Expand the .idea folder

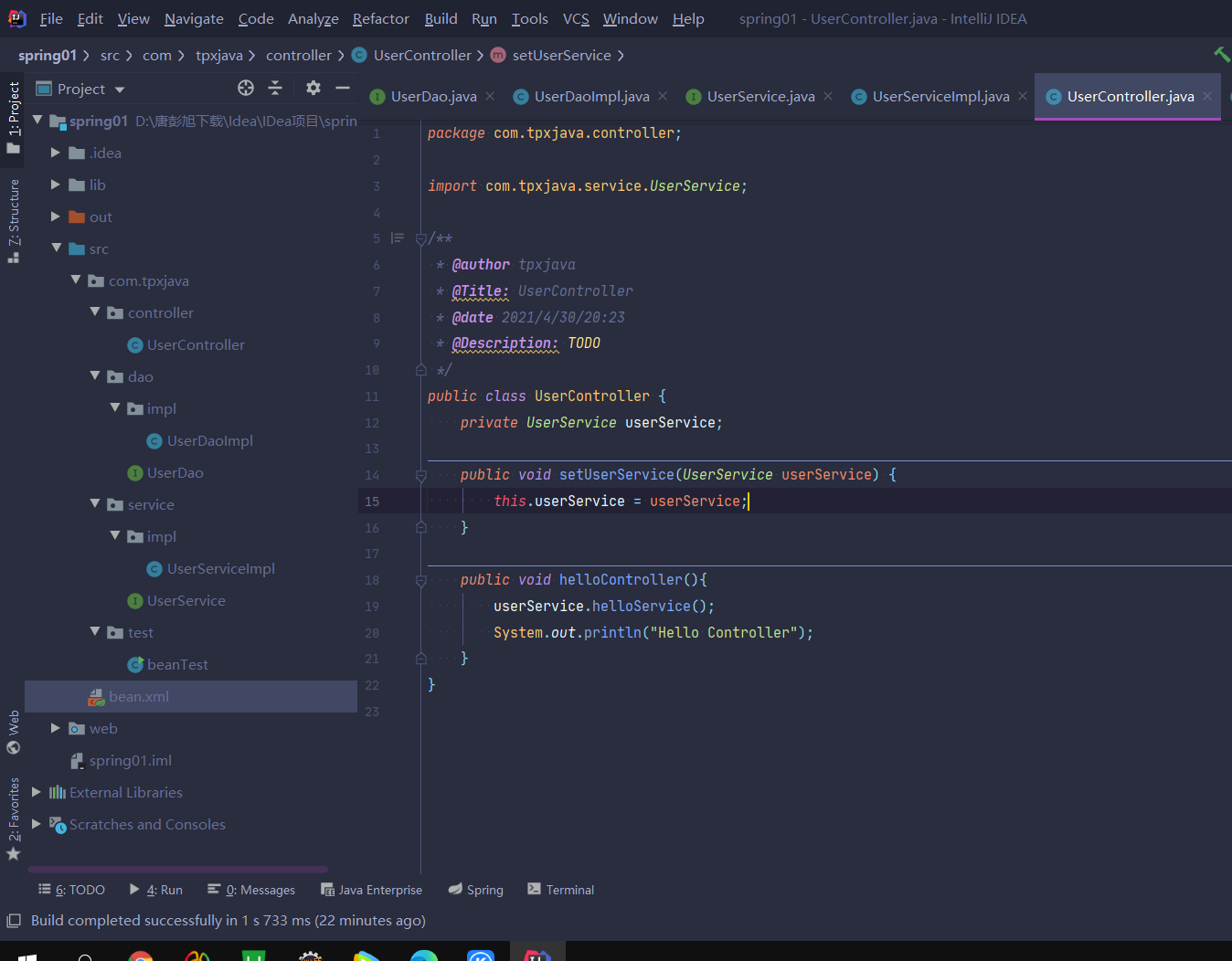[56, 153]
